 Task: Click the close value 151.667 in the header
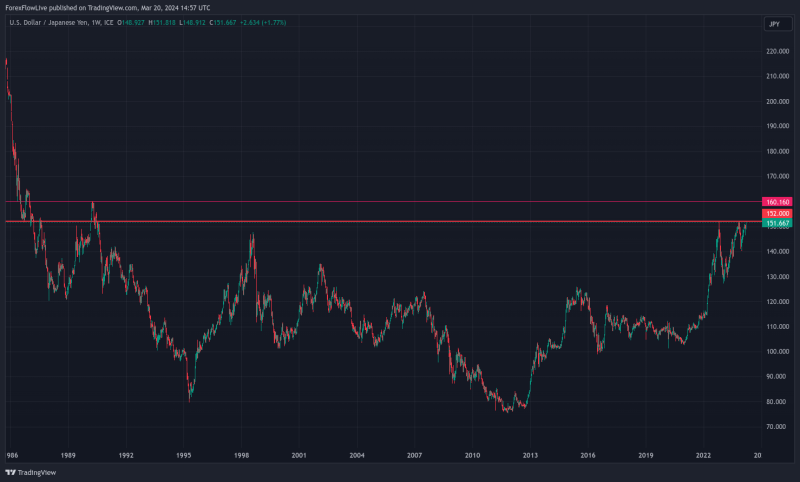click(224, 22)
